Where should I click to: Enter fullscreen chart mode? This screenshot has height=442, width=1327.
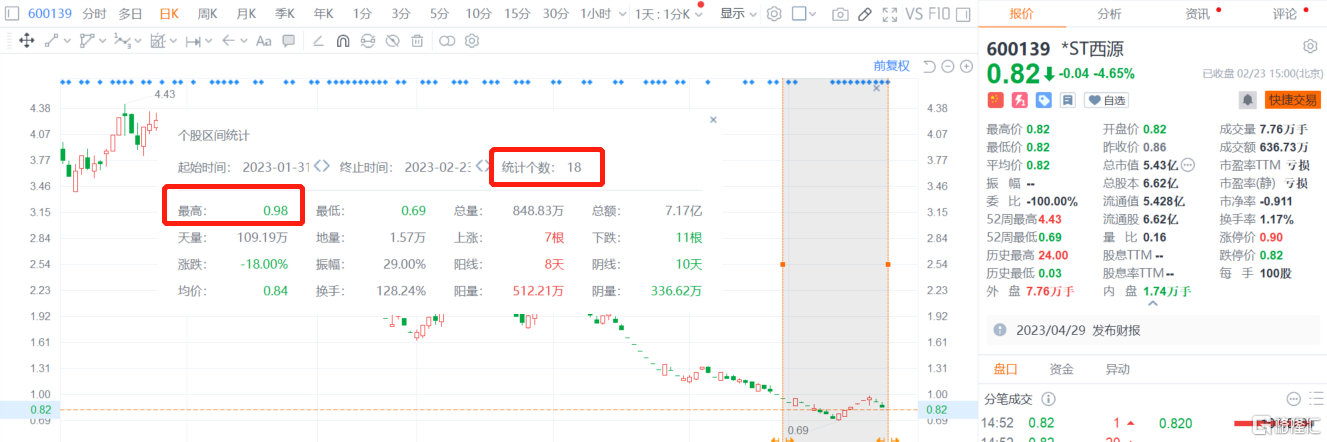[888, 14]
